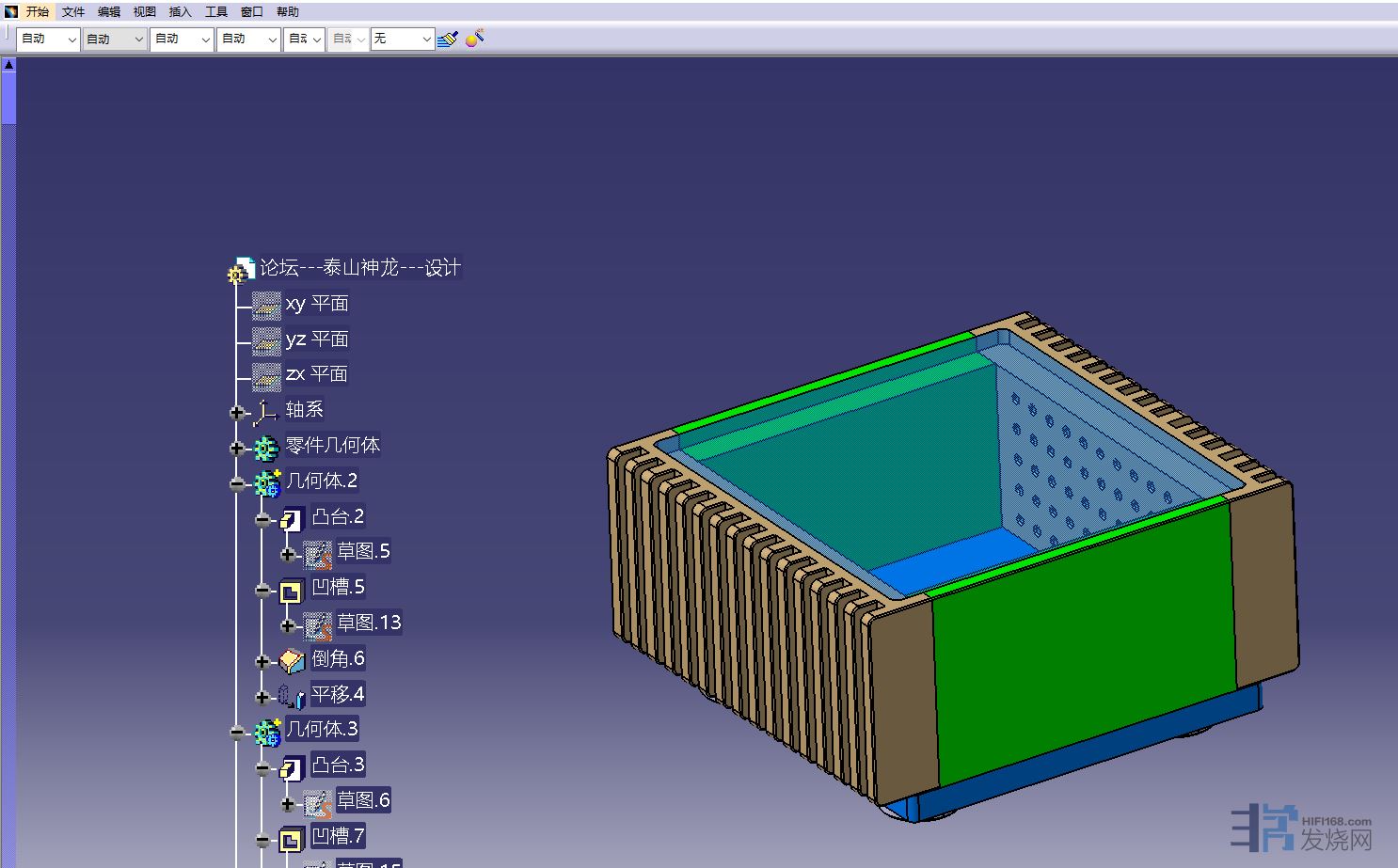The image size is (1398, 868).
Task: Select the zx 平面 tree label
Action: pos(317,374)
